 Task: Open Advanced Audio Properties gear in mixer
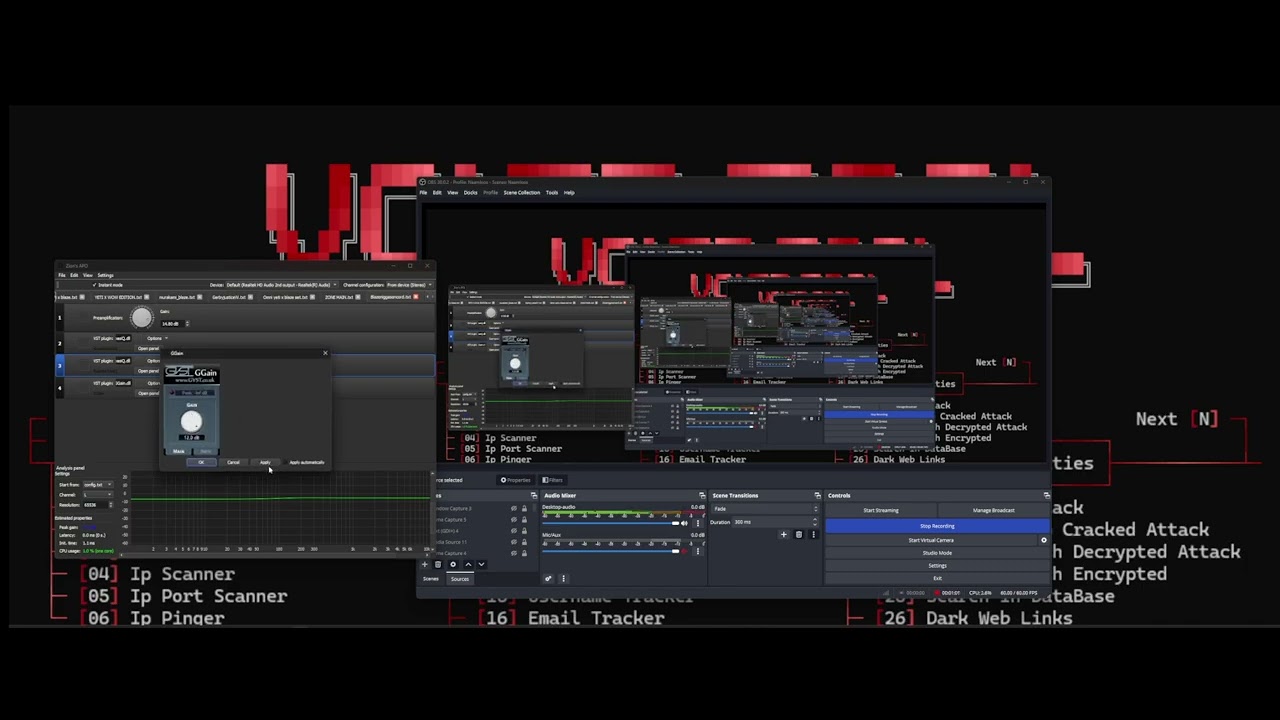point(548,578)
